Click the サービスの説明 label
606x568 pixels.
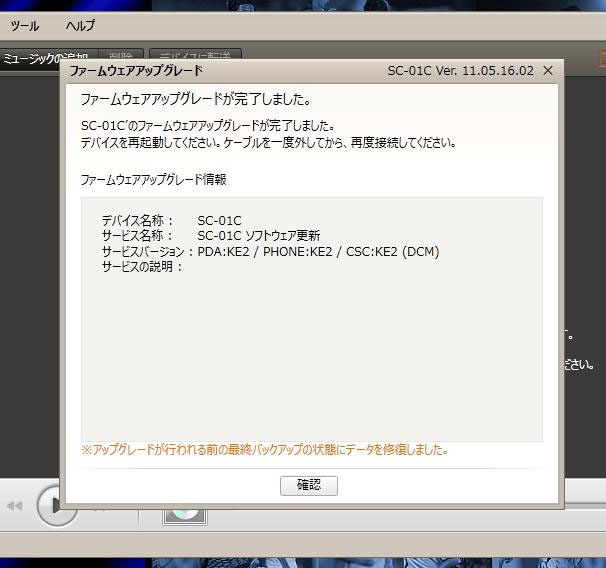142,267
